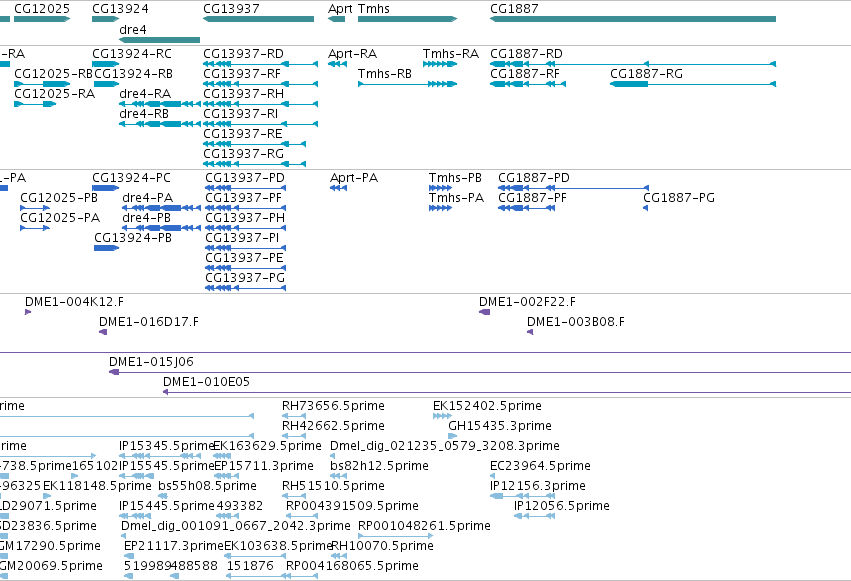Select protein CG1887-PD

(x=573, y=188)
